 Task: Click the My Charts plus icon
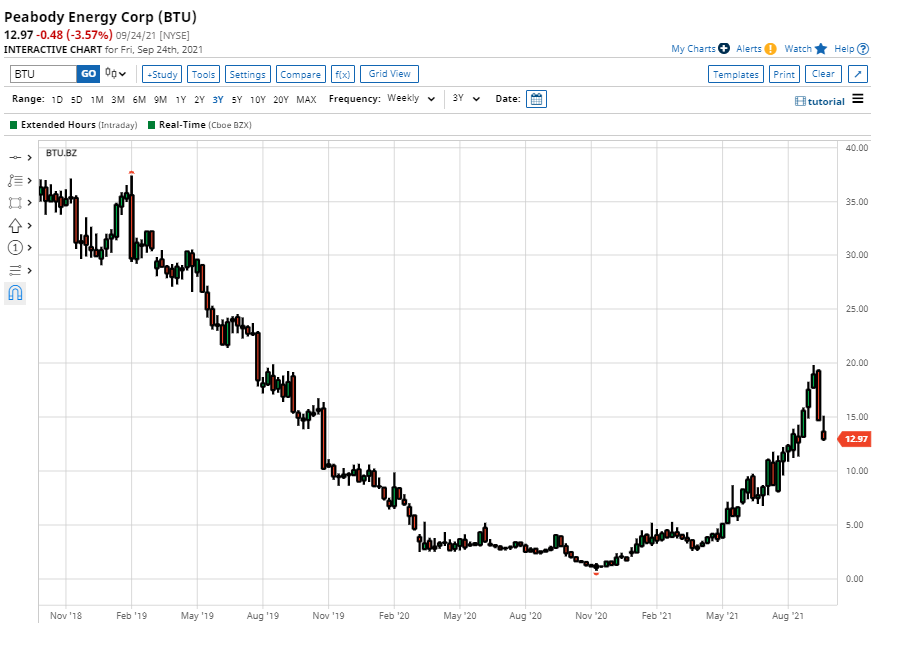pos(724,49)
